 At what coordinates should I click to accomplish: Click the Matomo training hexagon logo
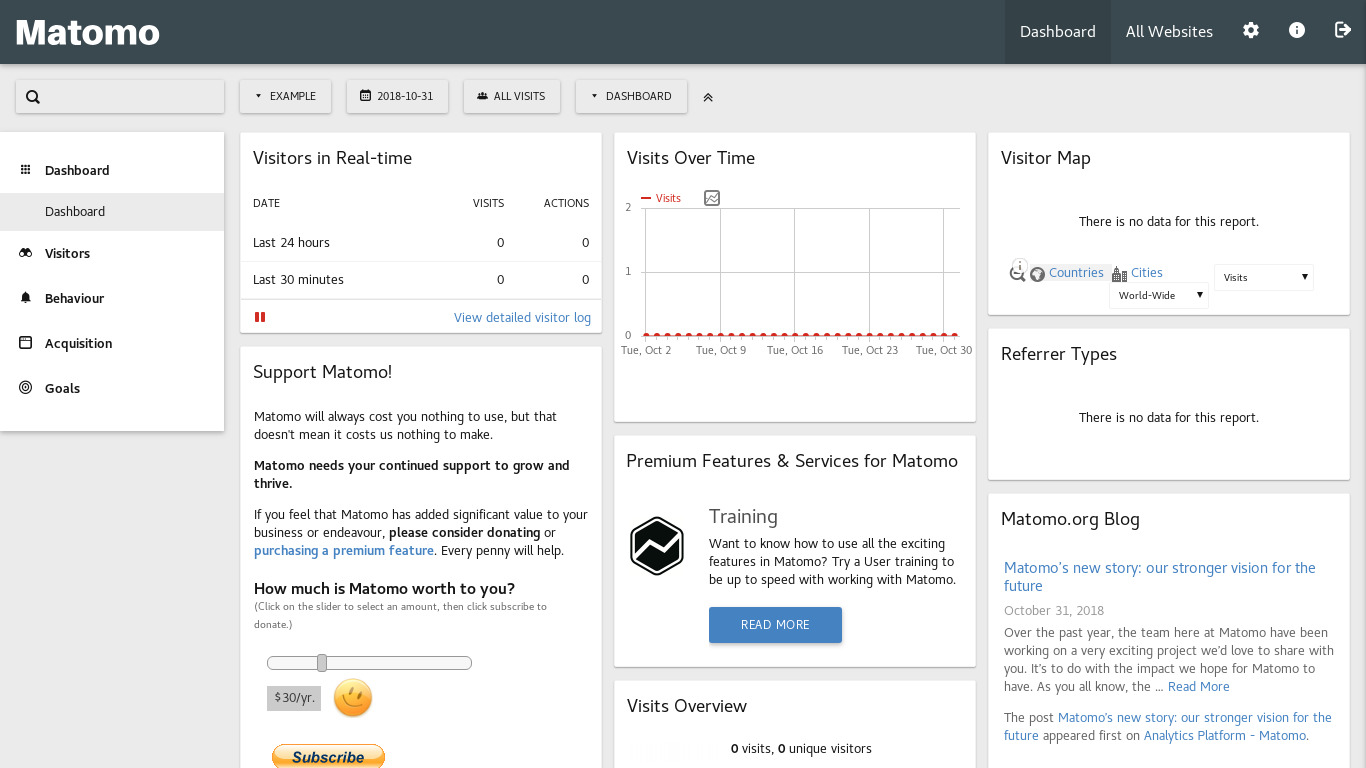(x=657, y=546)
